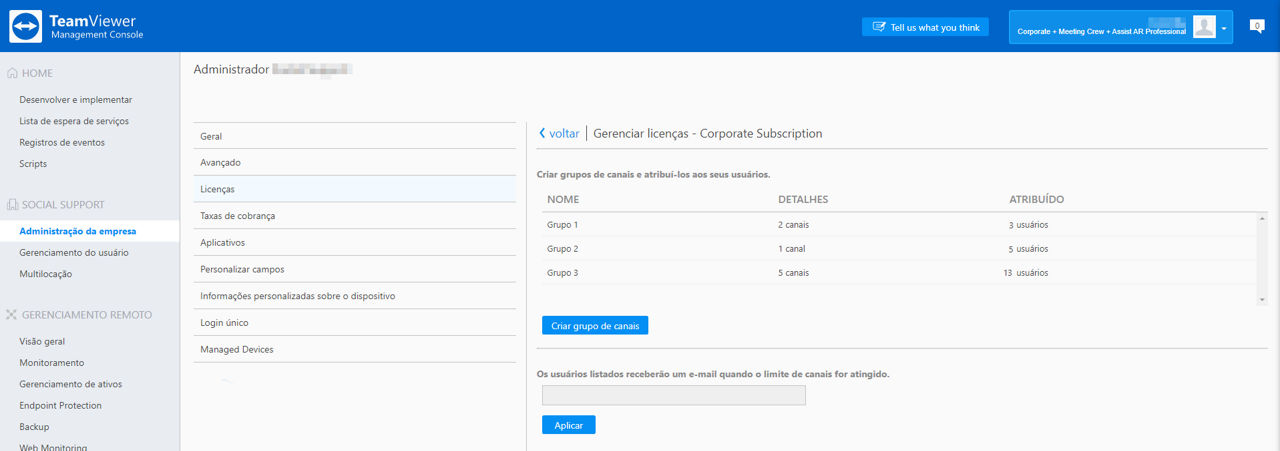The height and width of the screenshot is (451, 1280).
Task: Open the Avançado settings tab
Action: pos(354,162)
